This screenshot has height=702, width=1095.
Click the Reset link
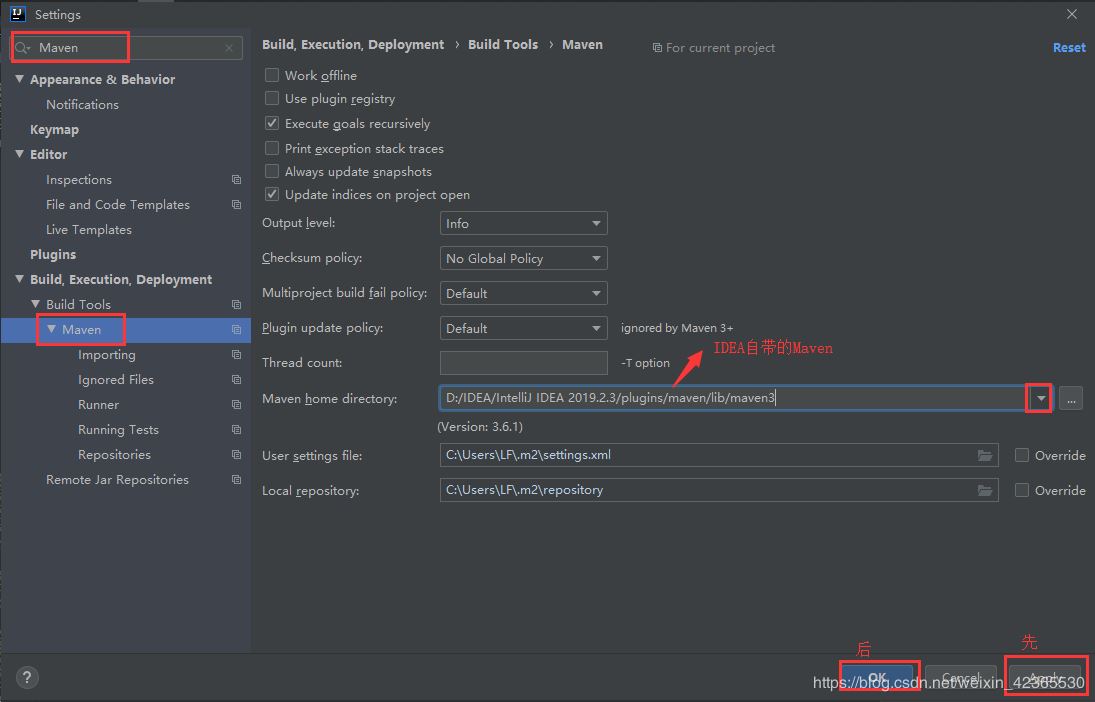[1068, 47]
